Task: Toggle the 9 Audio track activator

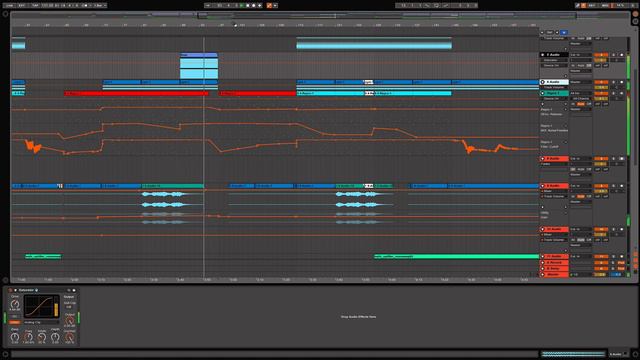Action: (x=601, y=186)
